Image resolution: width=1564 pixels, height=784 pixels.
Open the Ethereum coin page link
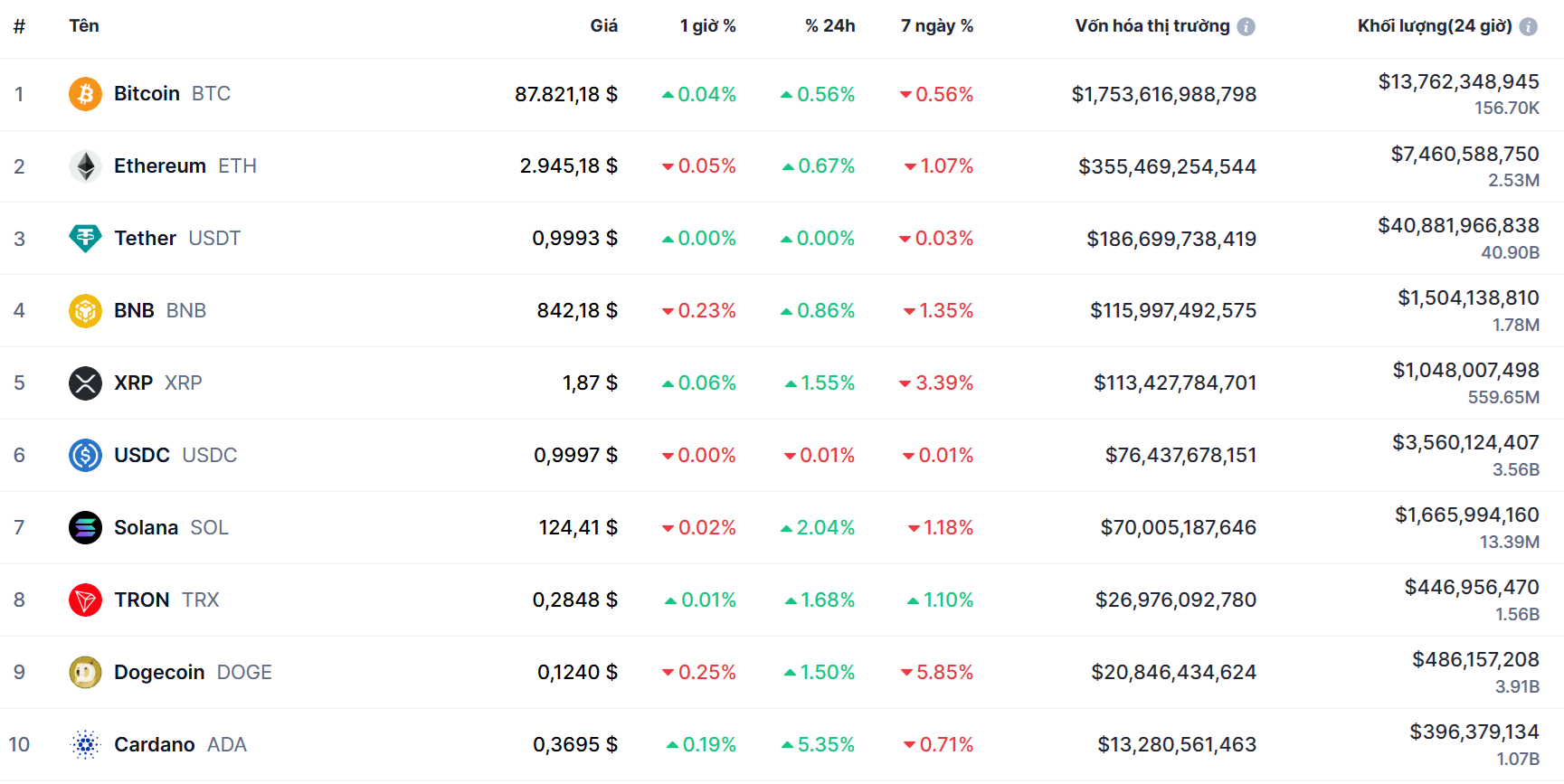(x=185, y=166)
